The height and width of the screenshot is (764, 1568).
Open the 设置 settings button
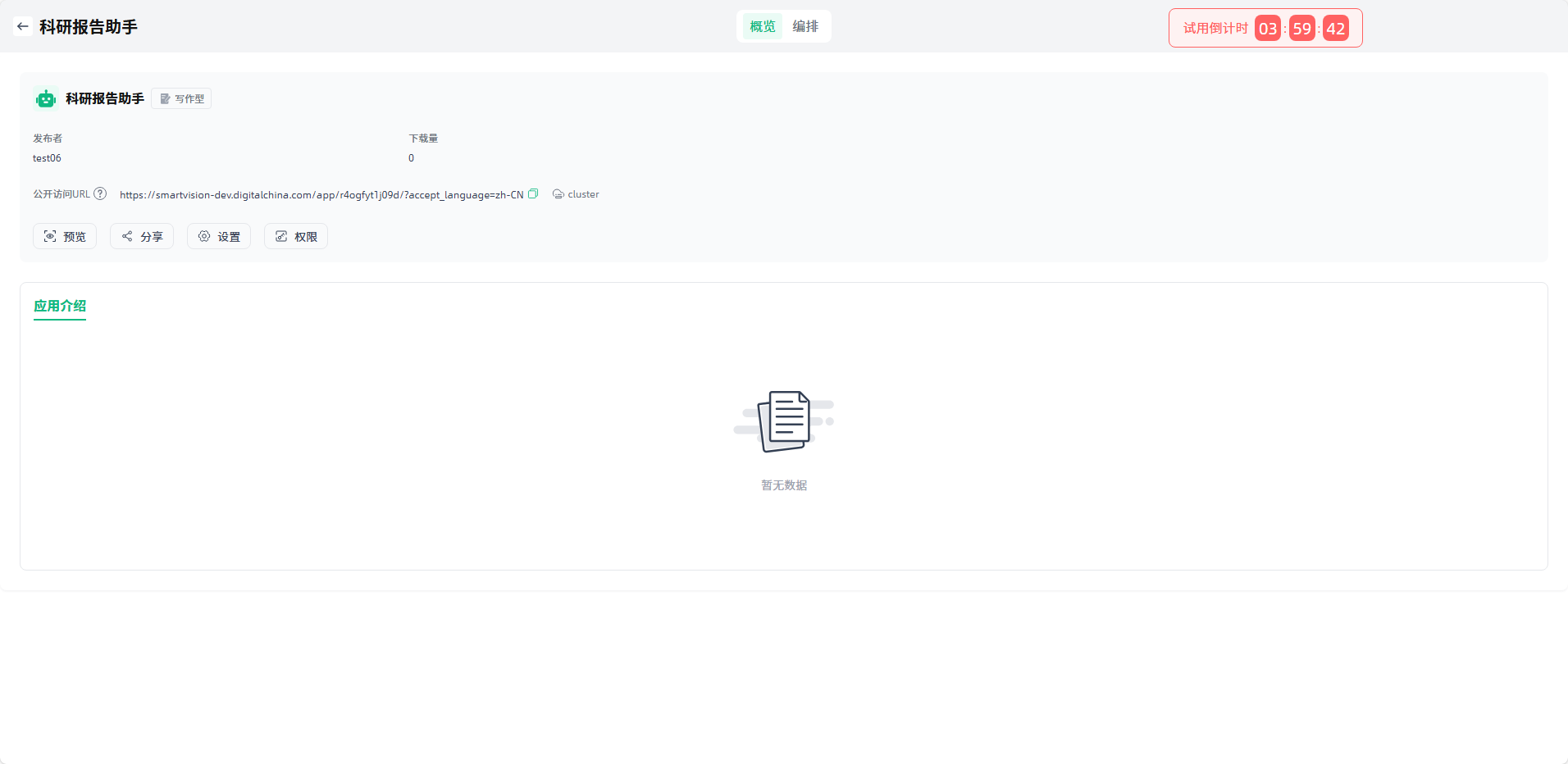[x=219, y=237]
